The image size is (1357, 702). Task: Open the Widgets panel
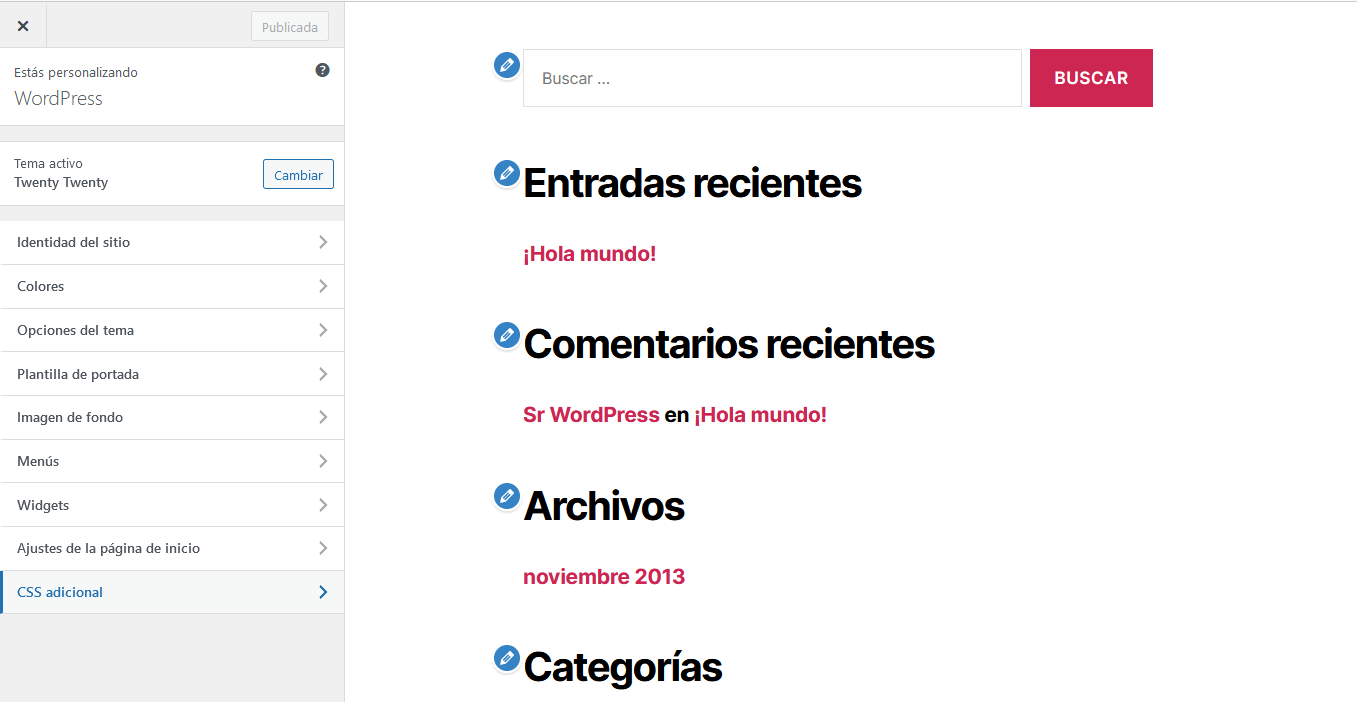tap(172, 505)
